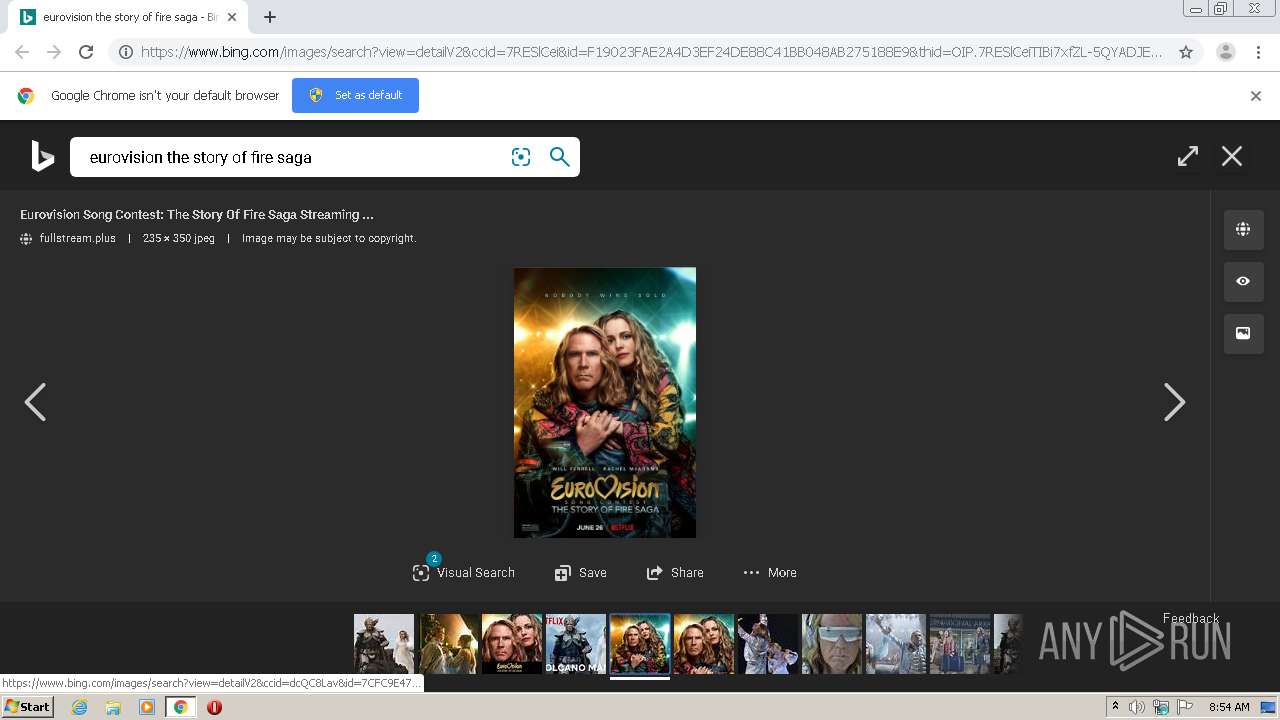The image size is (1280, 720).
Task: Toggle the eye icon in the right sidebar
Action: click(x=1243, y=281)
